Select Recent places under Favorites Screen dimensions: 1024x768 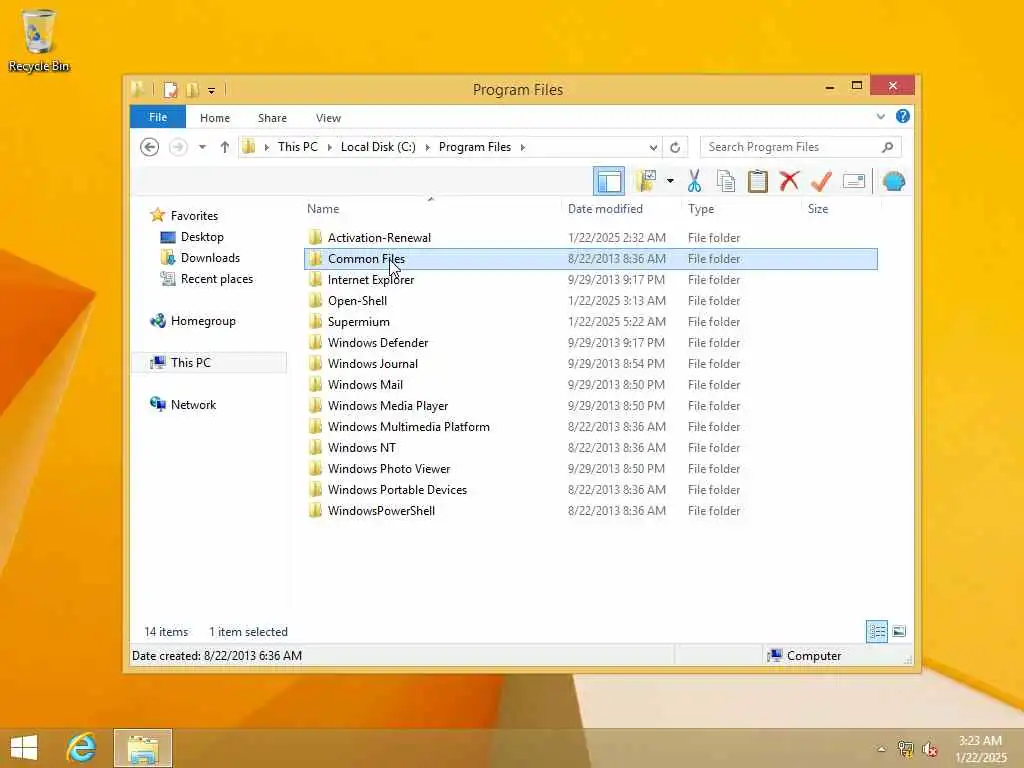(x=217, y=279)
